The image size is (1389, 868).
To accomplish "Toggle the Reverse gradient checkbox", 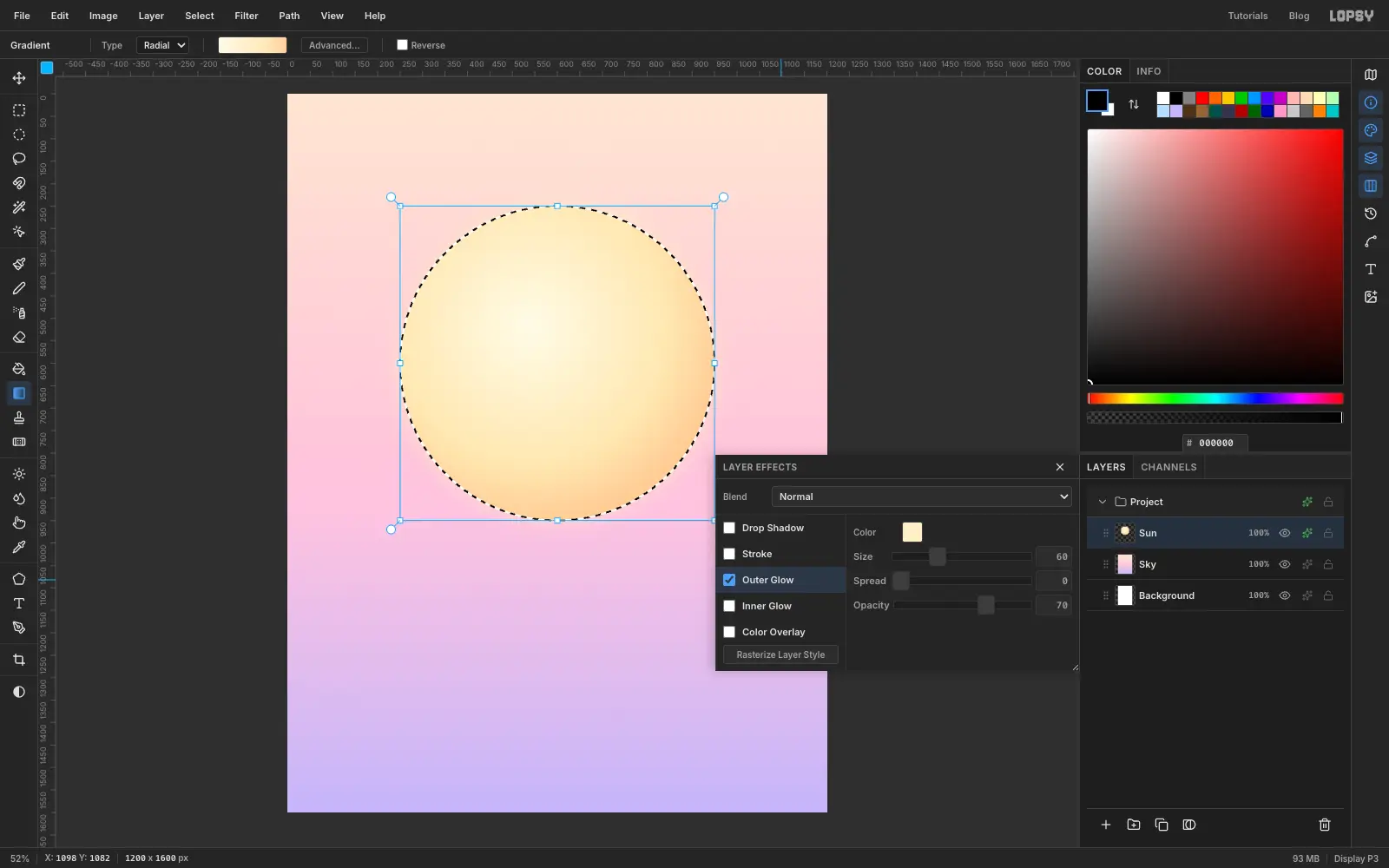I will [x=402, y=45].
